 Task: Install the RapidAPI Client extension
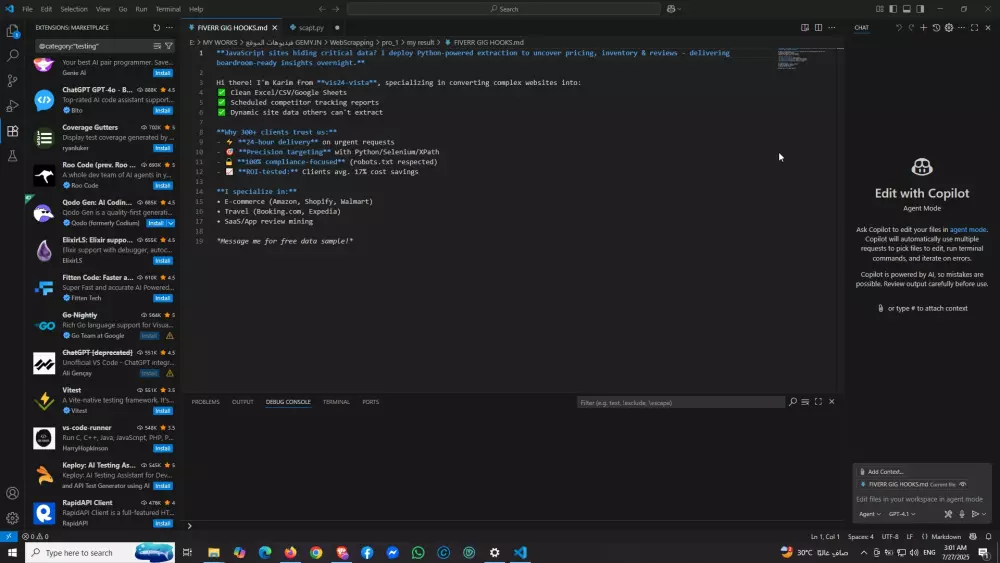[x=163, y=523]
